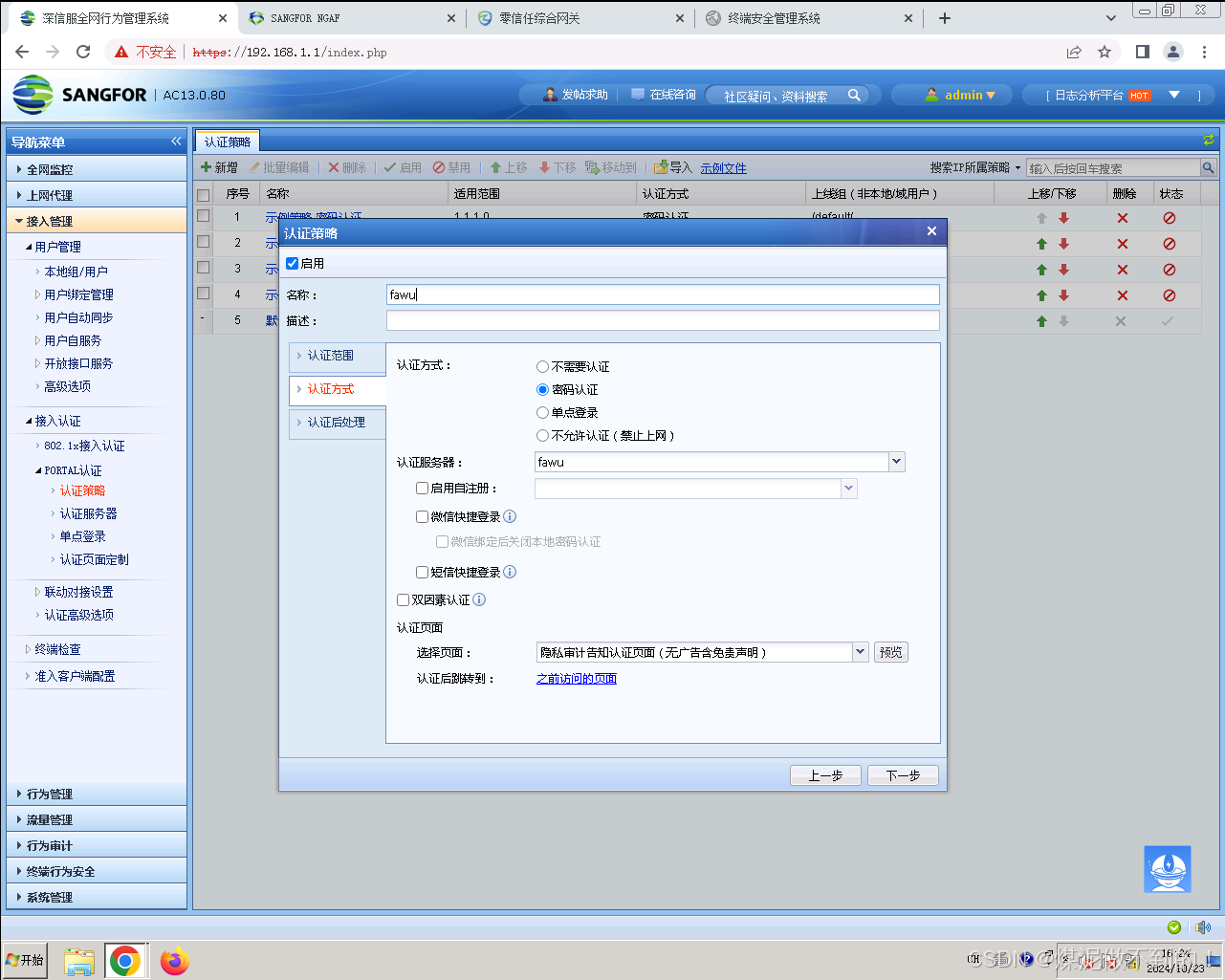Open 之前访问的页面 link
The image size is (1225, 980).
[577, 679]
